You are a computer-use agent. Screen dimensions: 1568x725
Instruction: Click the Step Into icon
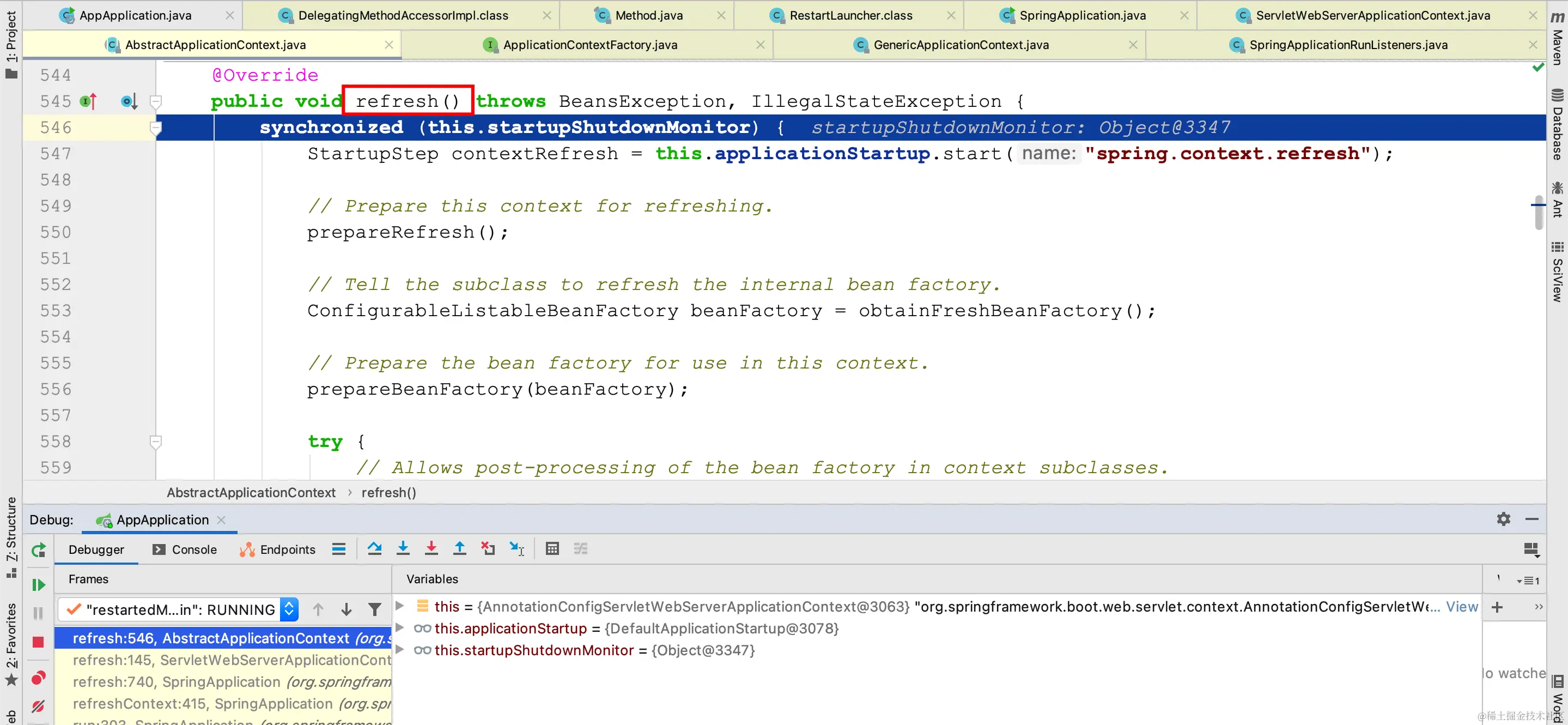(x=403, y=548)
